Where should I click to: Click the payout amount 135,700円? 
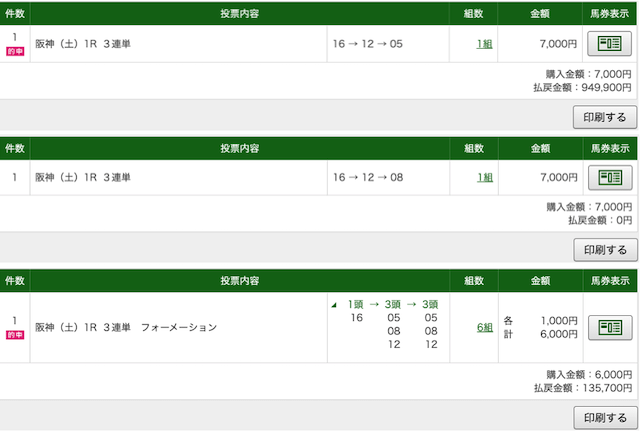point(607,388)
